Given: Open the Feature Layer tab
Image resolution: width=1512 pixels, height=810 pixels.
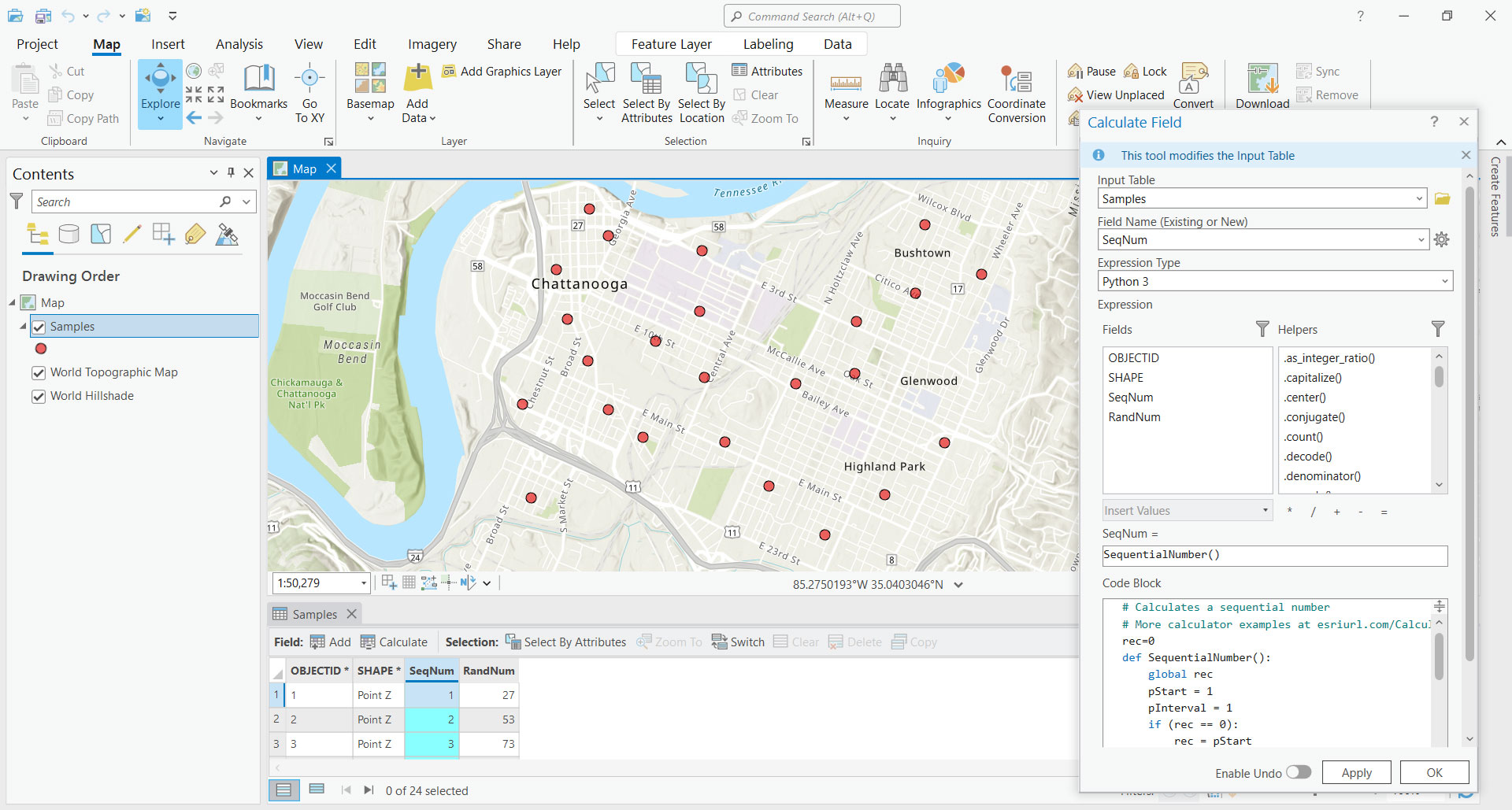Looking at the screenshot, I should (x=671, y=44).
